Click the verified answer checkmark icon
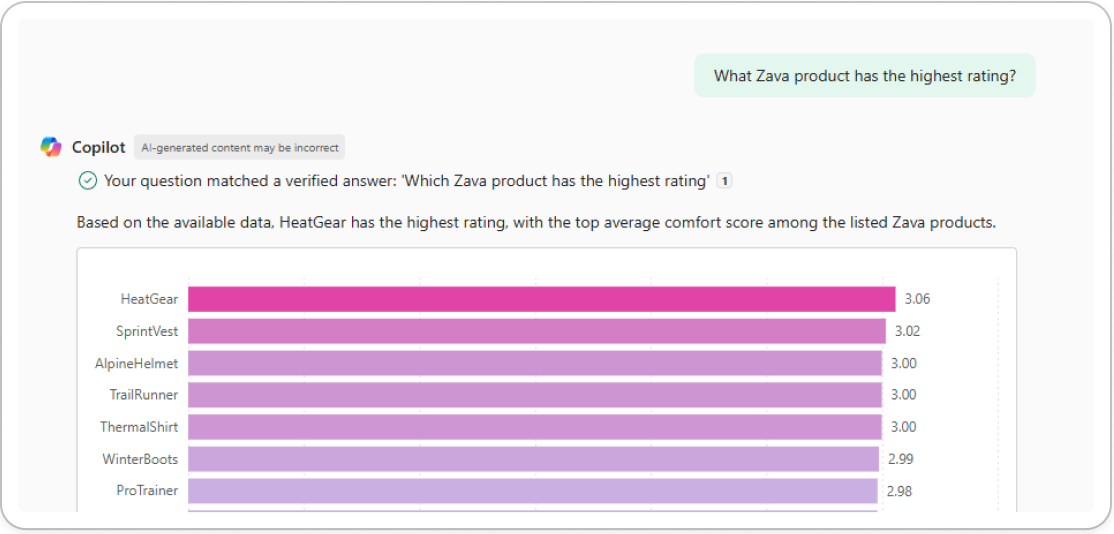The height and width of the screenshot is (534, 1114). tap(88, 181)
